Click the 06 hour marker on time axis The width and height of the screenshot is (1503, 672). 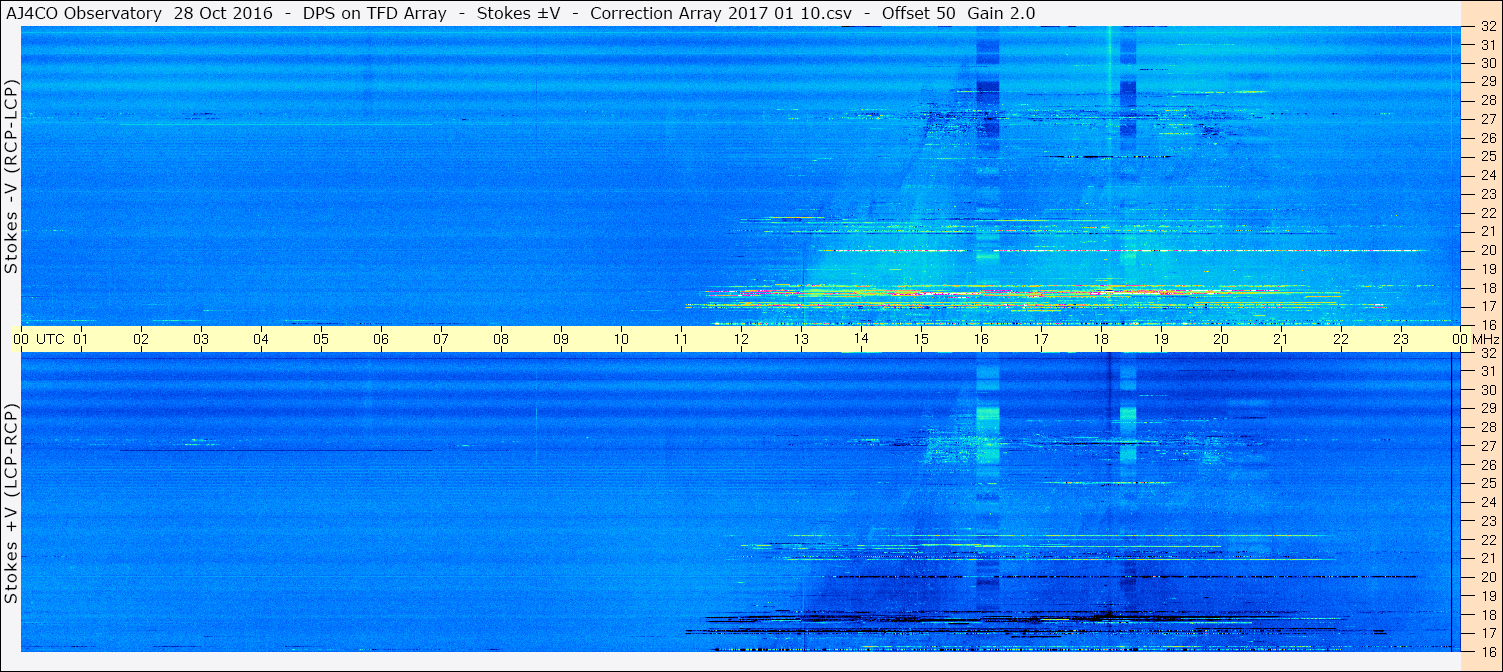pyautogui.click(x=382, y=340)
